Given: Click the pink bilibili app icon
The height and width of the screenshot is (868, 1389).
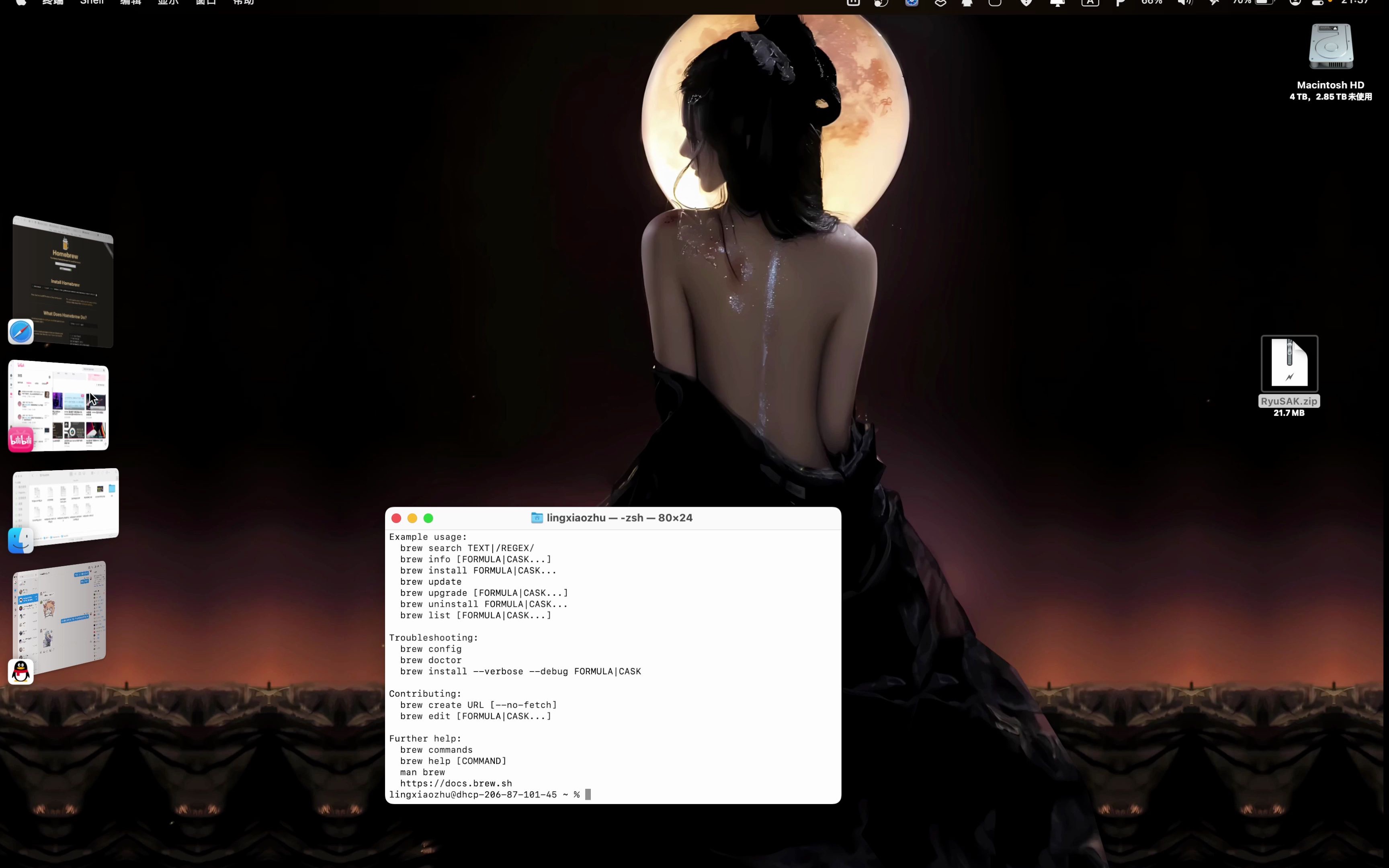Looking at the screenshot, I should click(x=20, y=440).
